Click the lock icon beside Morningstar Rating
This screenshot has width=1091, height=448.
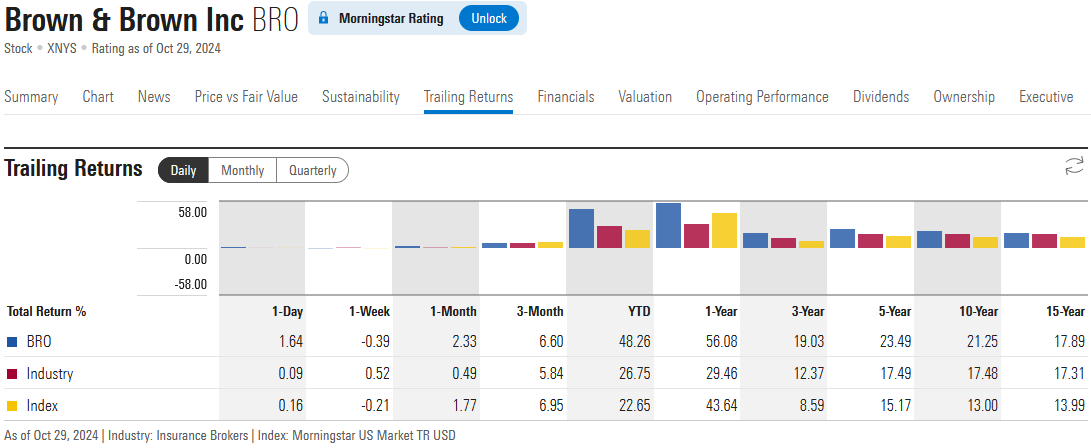(x=323, y=19)
